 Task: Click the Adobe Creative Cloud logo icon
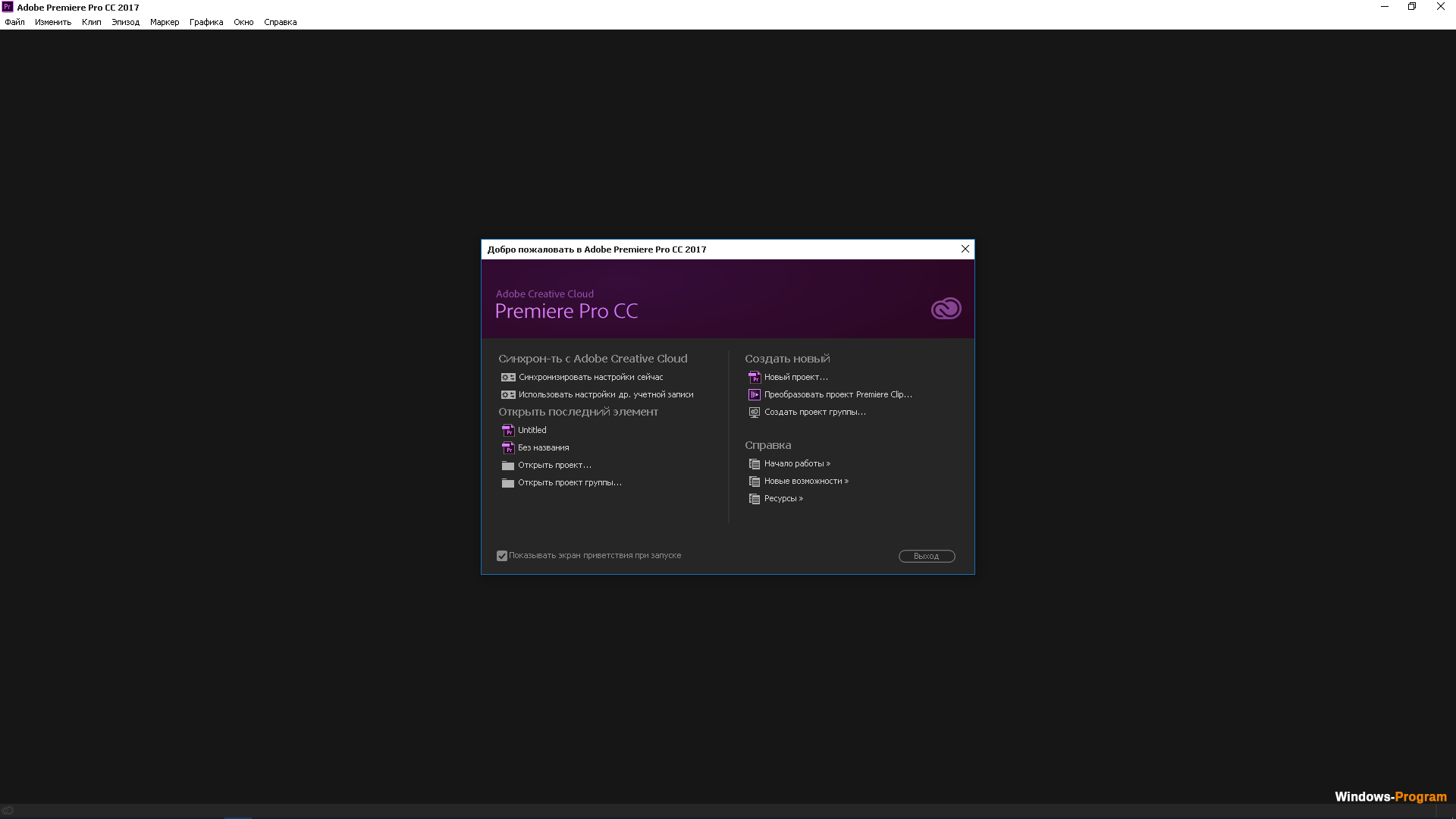946,309
